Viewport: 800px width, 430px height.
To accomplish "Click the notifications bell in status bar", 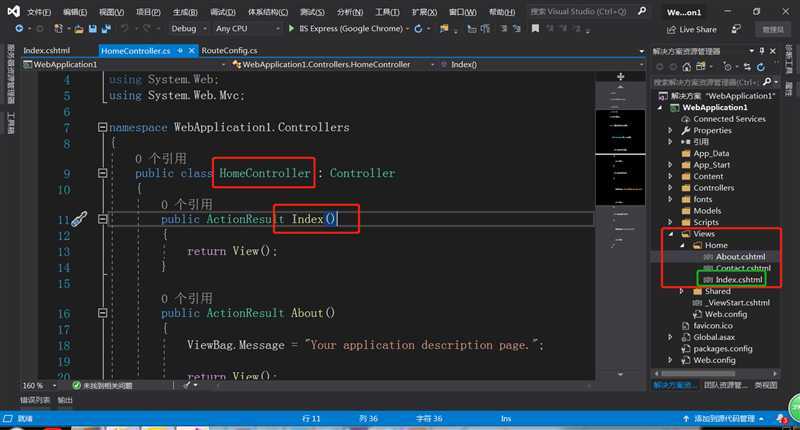I will pyautogui.click(x=781, y=418).
